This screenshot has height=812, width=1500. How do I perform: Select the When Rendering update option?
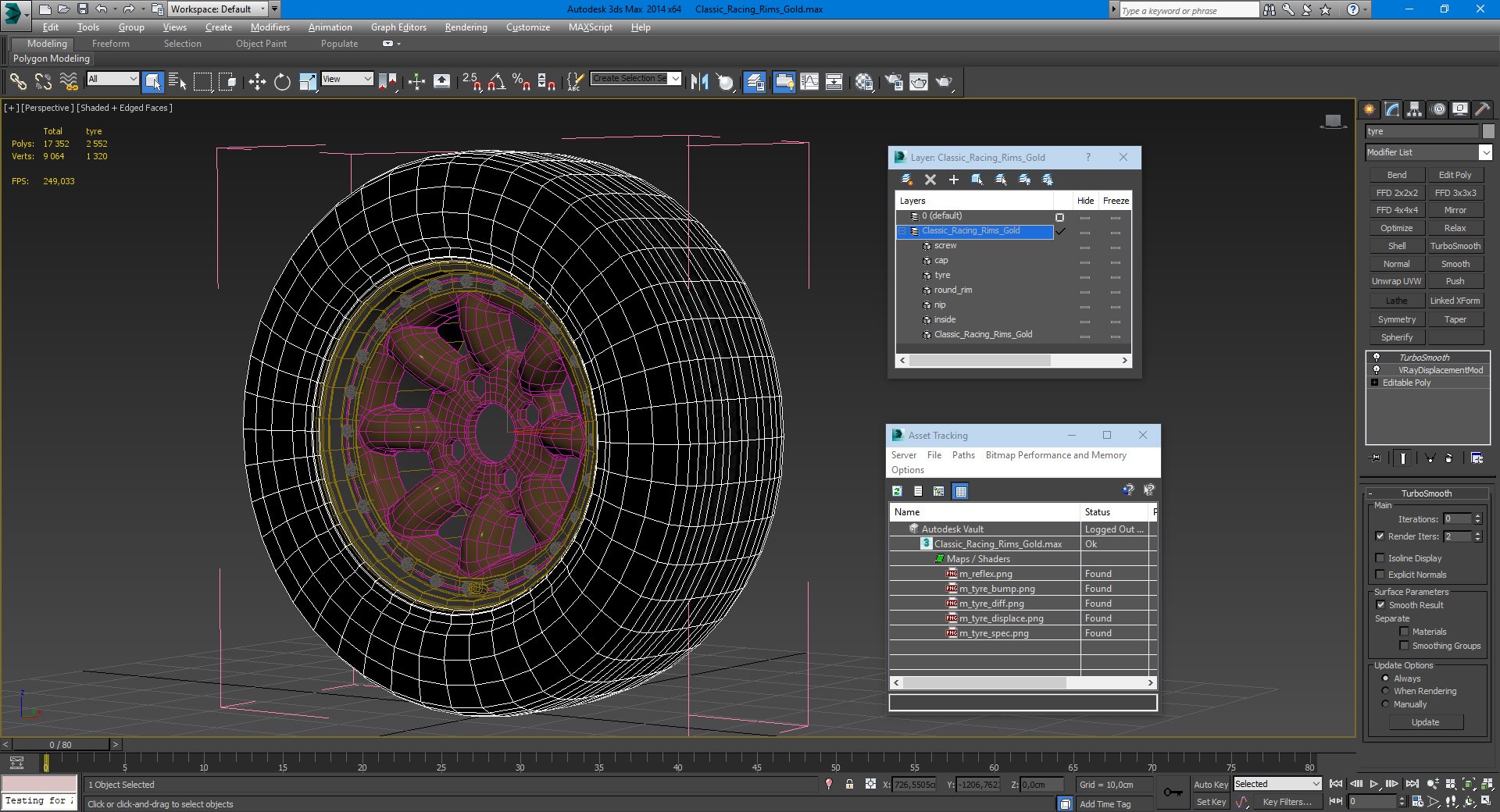click(1385, 691)
